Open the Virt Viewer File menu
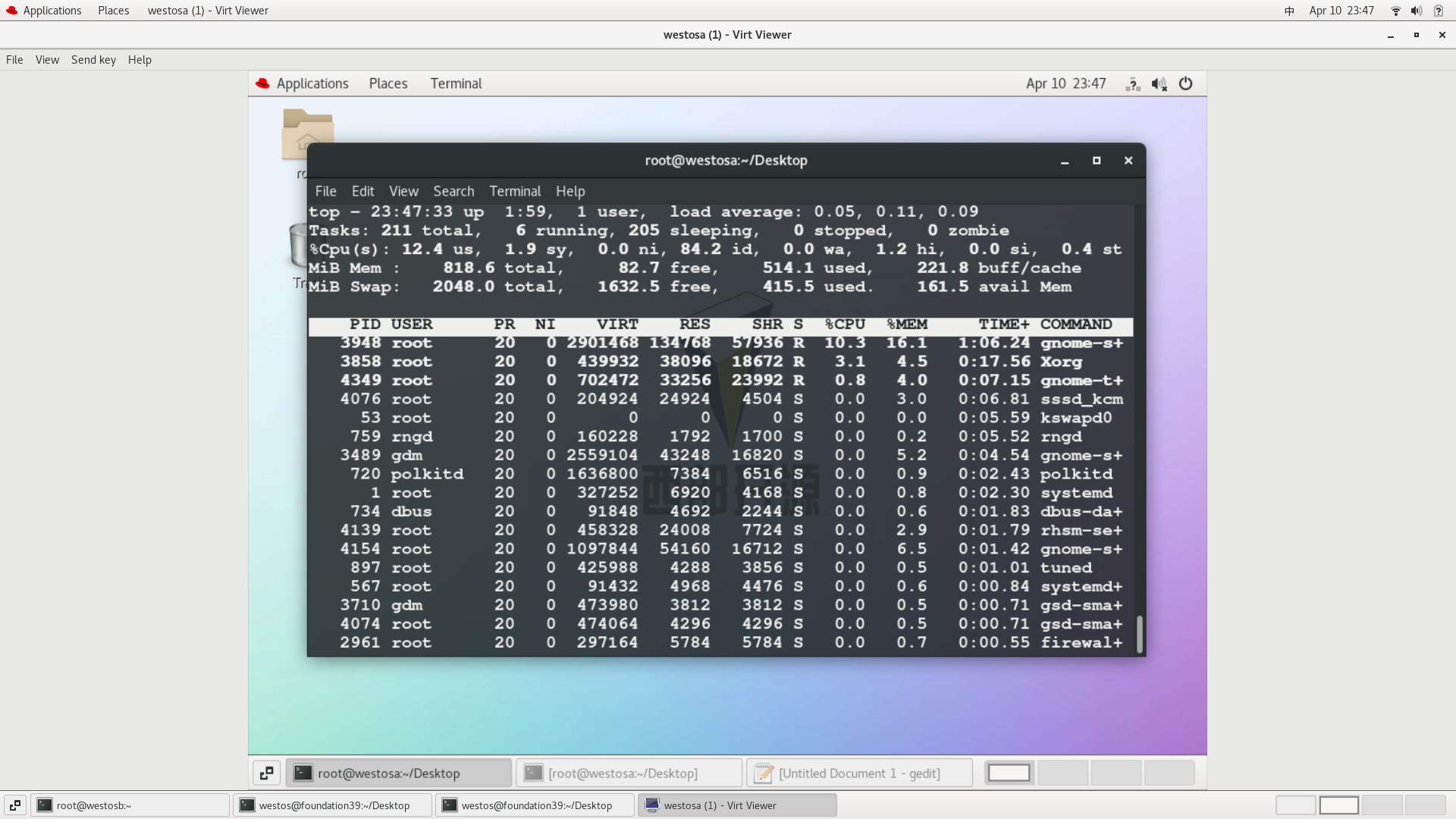The height and width of the screenshot is (819, 1456). pos(14,60)
